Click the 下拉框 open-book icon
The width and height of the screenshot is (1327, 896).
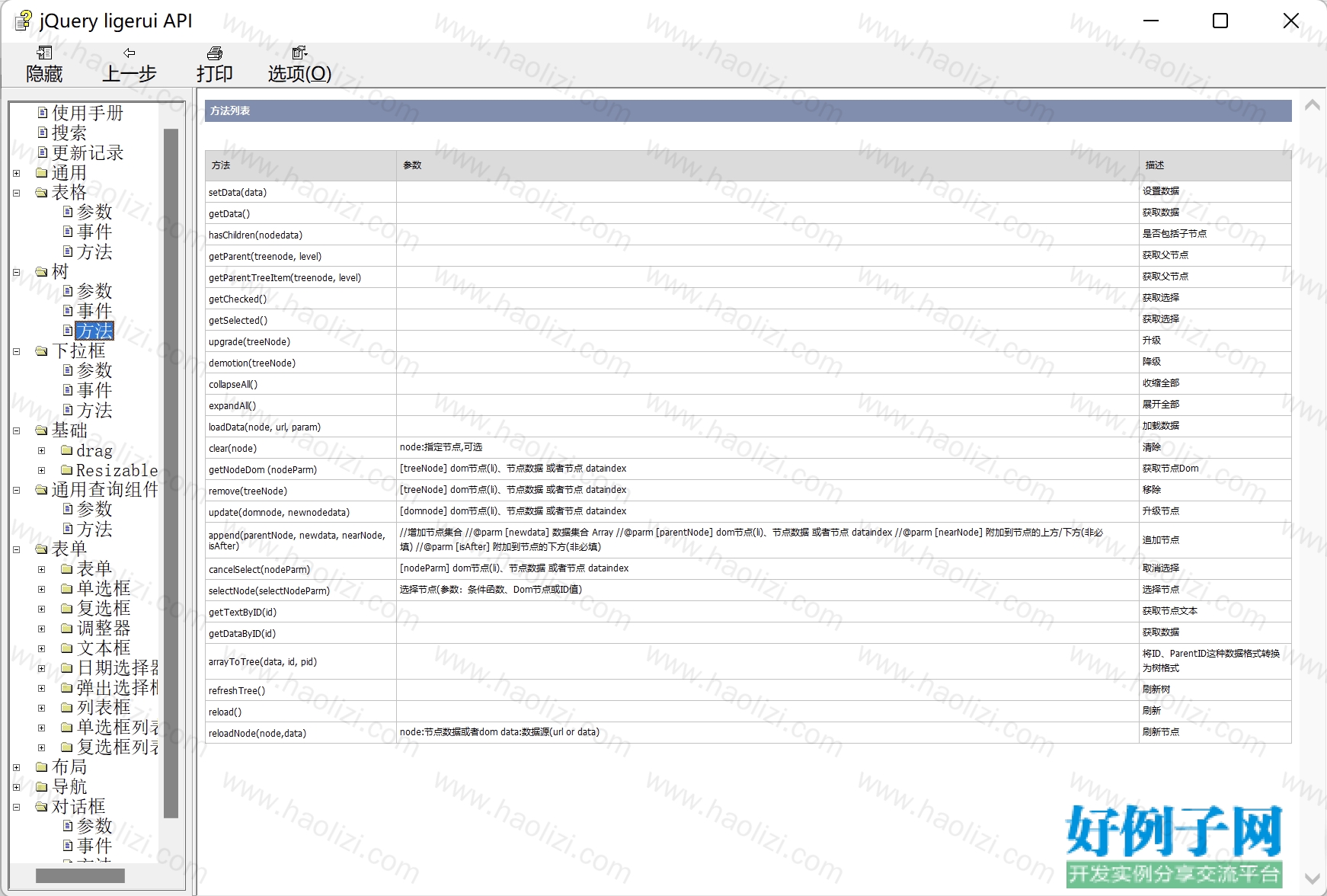coord(42,351)
